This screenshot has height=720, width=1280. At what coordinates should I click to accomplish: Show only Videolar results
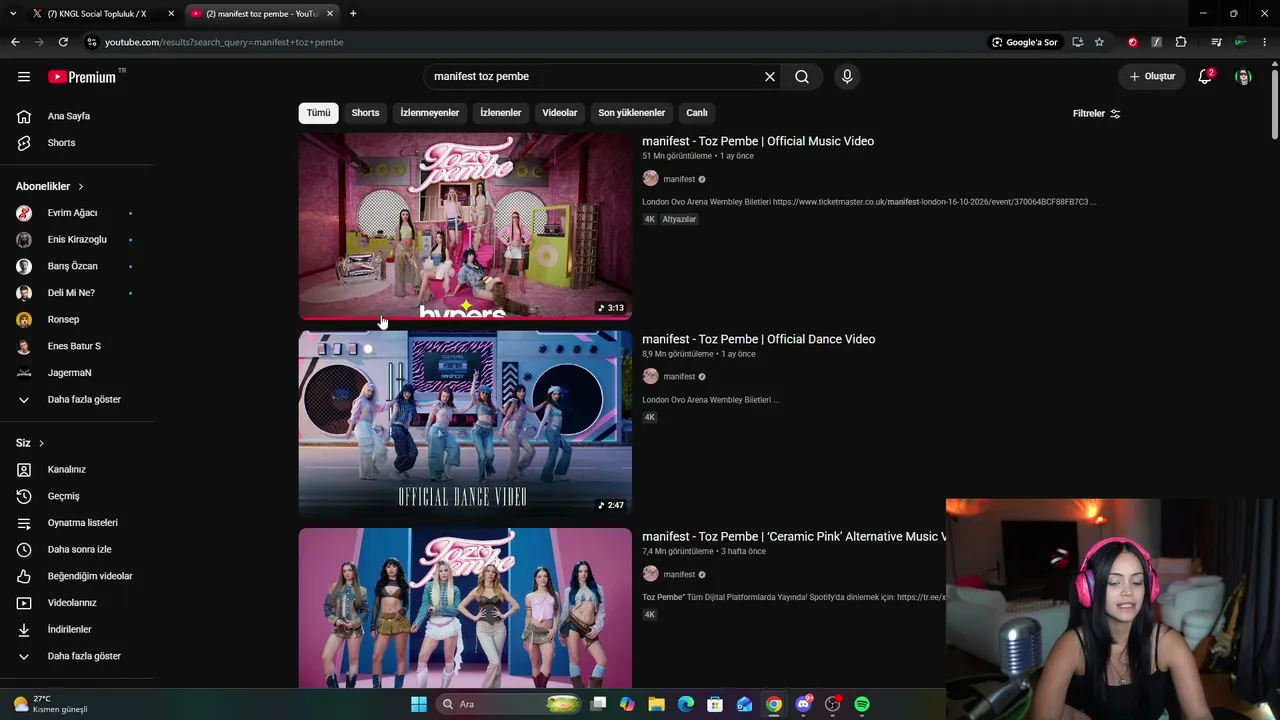pyautogui.click(x=560, y=113)
